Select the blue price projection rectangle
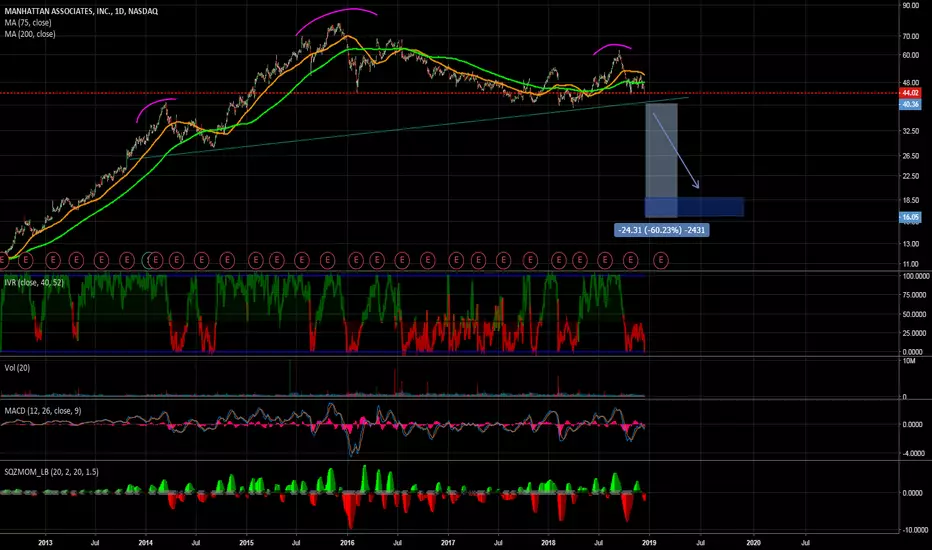Screen dimensions: 932x550 (694, 207)
